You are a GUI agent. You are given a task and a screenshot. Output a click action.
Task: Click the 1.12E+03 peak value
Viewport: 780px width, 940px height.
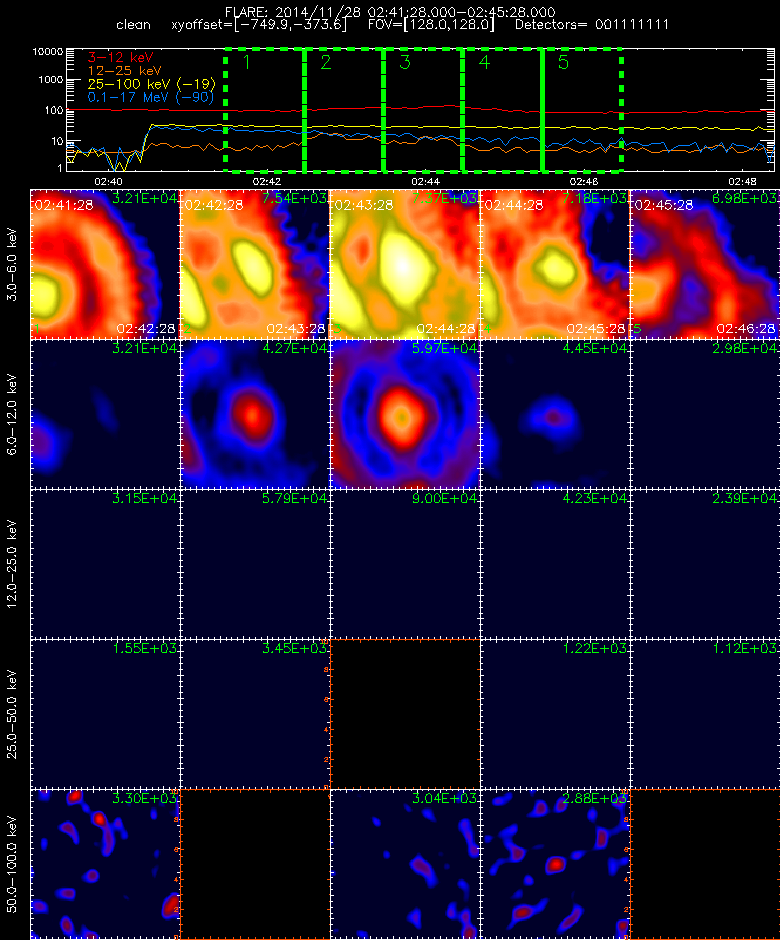[745, 648]
